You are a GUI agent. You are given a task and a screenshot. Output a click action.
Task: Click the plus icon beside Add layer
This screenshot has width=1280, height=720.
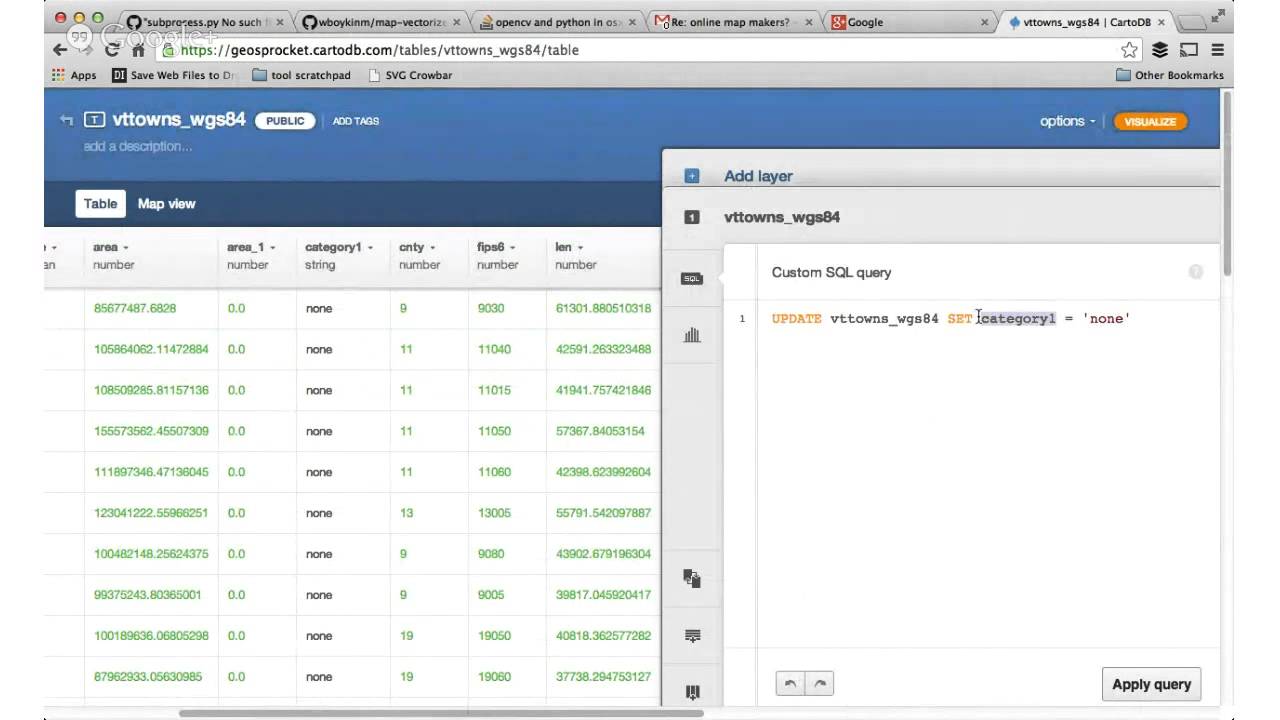[691, 176]
